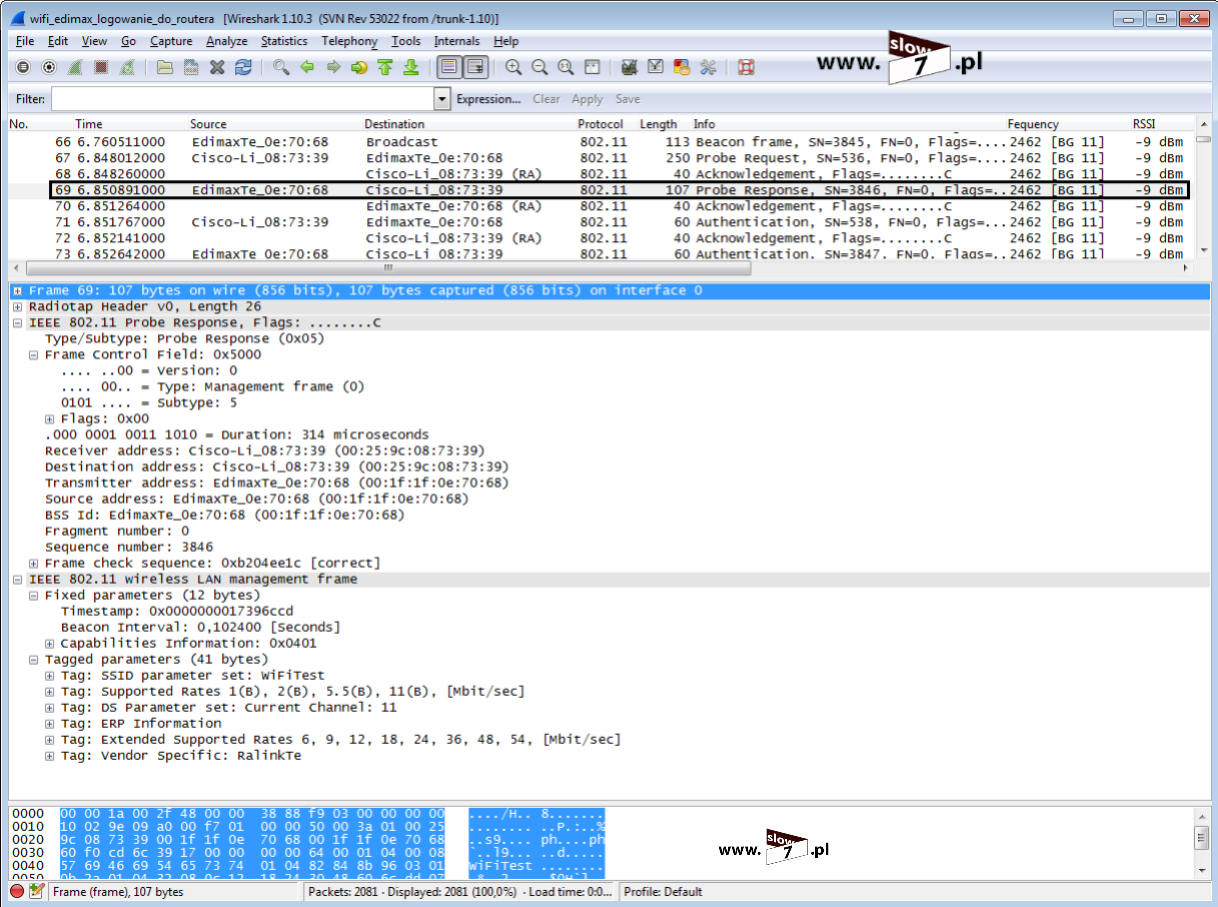The width and height of the screenshot is (1218, 907).
Task: Click the Expression... filter button
Action: pyautogui.click(x=488, y=99)
